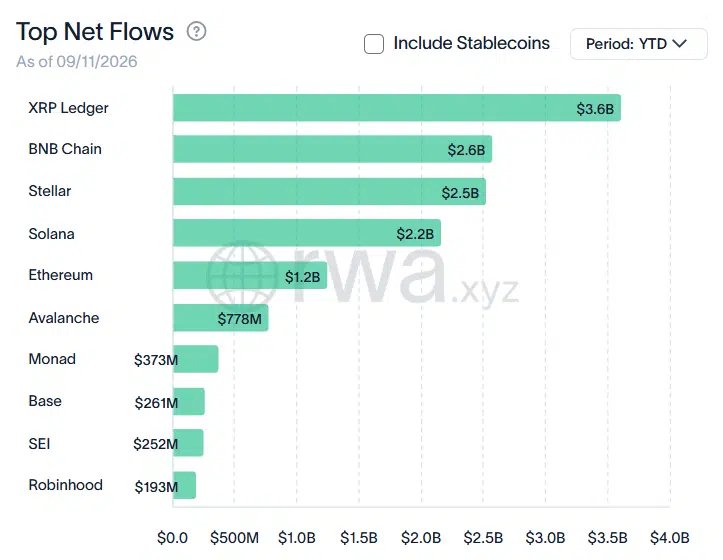Enable the Include Stablecoins checkbox

[373, 44]
